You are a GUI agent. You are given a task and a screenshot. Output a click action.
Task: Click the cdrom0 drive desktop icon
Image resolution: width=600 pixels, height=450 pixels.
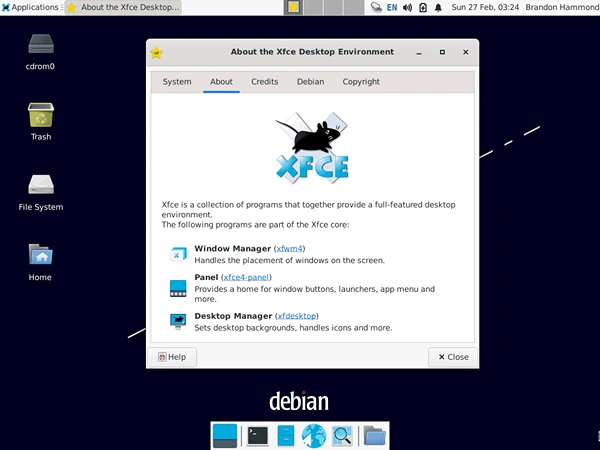click(41, 46)
